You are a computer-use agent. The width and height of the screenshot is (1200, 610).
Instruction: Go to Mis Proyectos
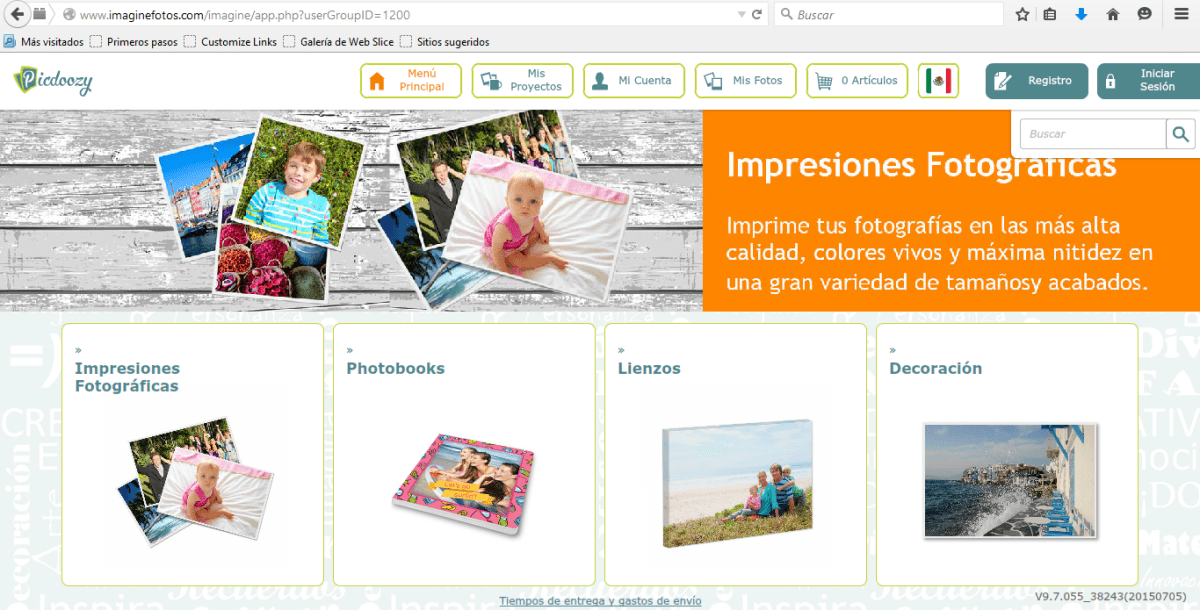[523, 81]
